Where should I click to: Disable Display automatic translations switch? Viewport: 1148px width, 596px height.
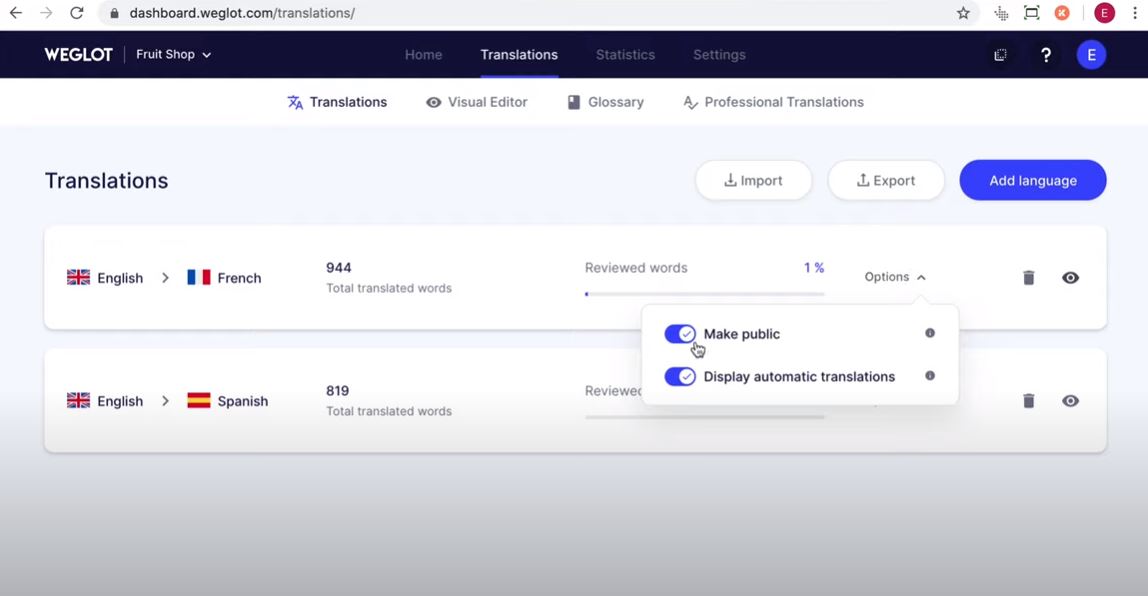(680, 376)
